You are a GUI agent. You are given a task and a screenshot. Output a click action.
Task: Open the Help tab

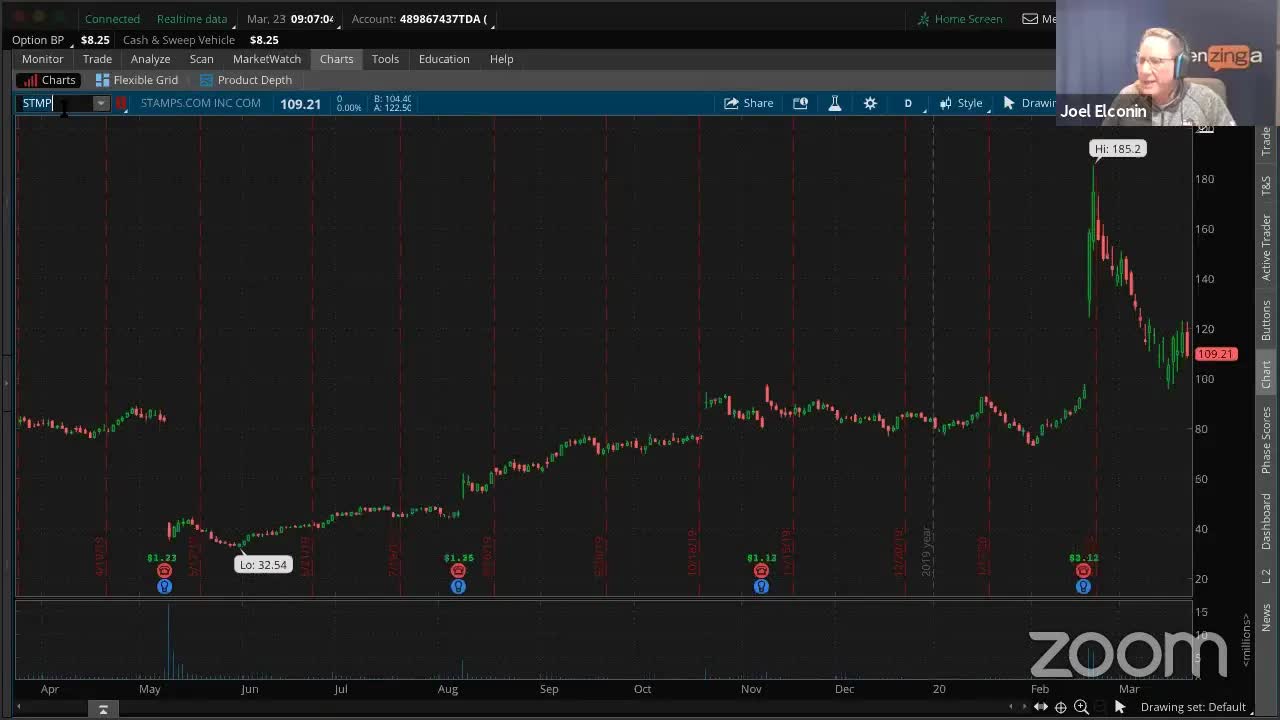[502, 59]
